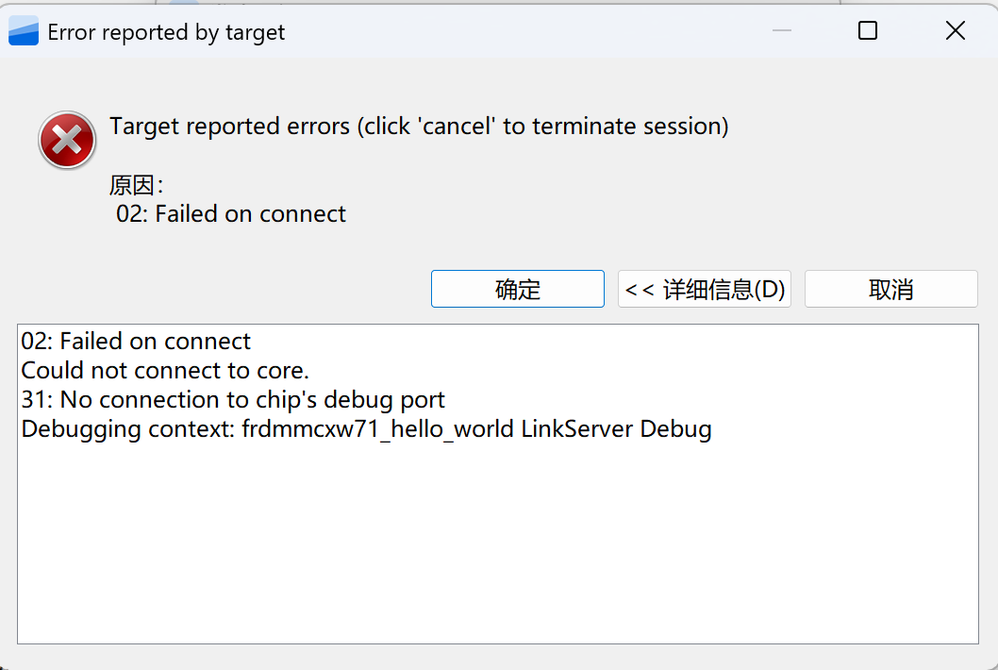Collapse details with the 详细信息(D) button
The image size is (998, 670).
705,289
